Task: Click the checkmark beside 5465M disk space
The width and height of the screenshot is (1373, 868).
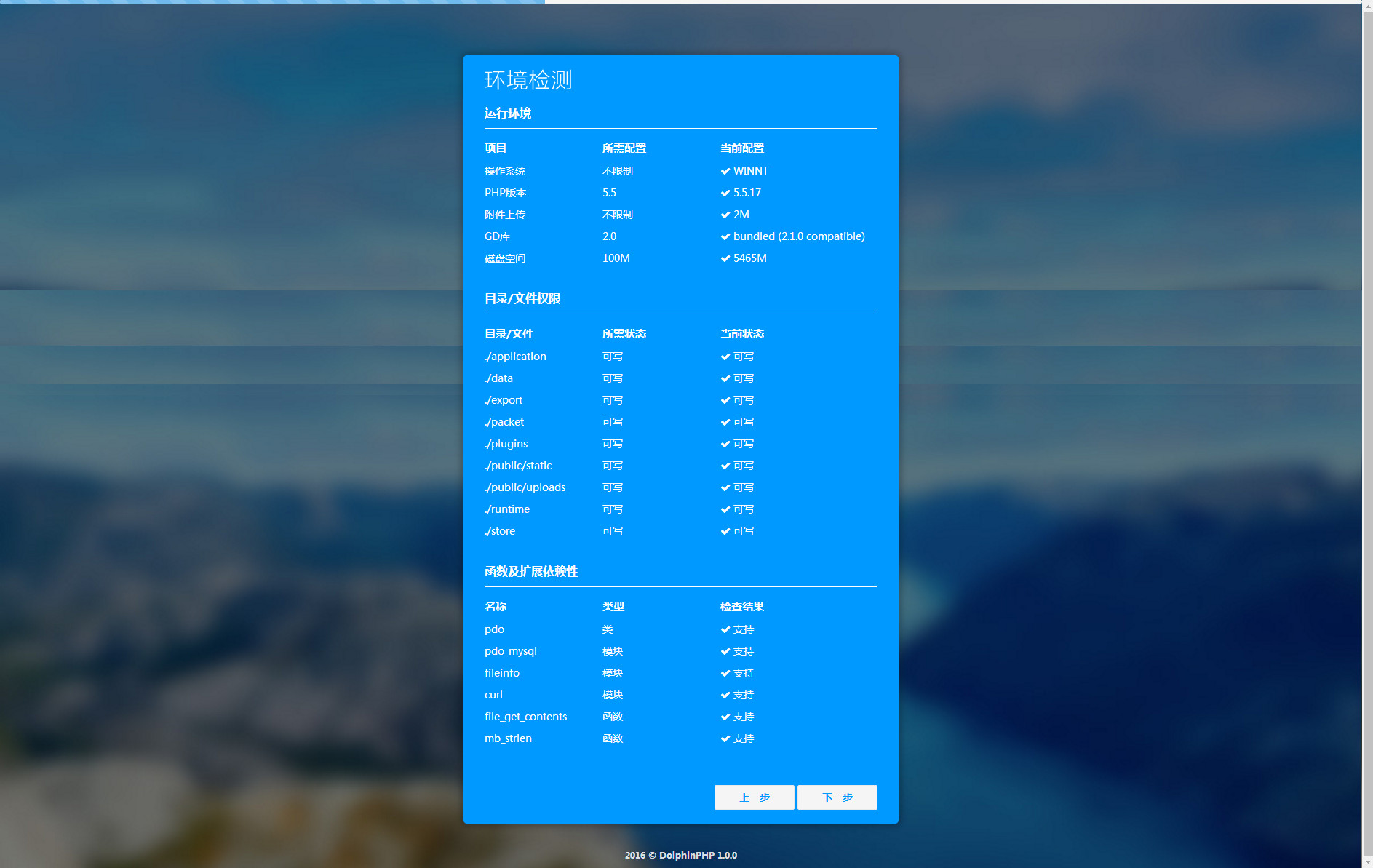Action: coord(725,258)
